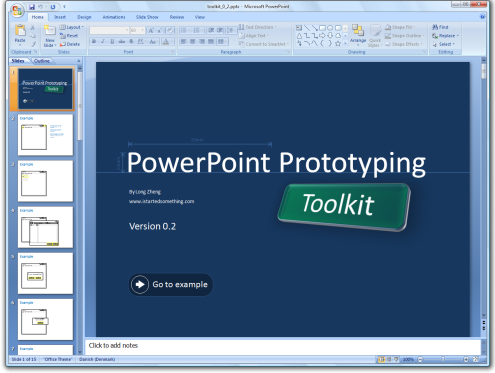Copy the selection

(33, 36)
